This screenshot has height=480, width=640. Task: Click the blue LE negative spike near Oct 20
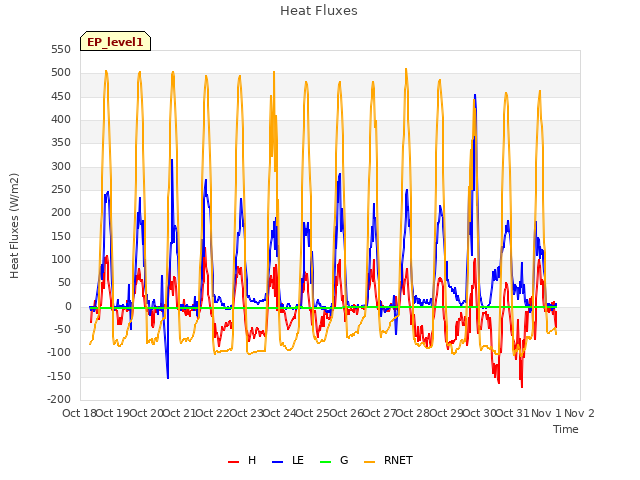pos(167,376)
